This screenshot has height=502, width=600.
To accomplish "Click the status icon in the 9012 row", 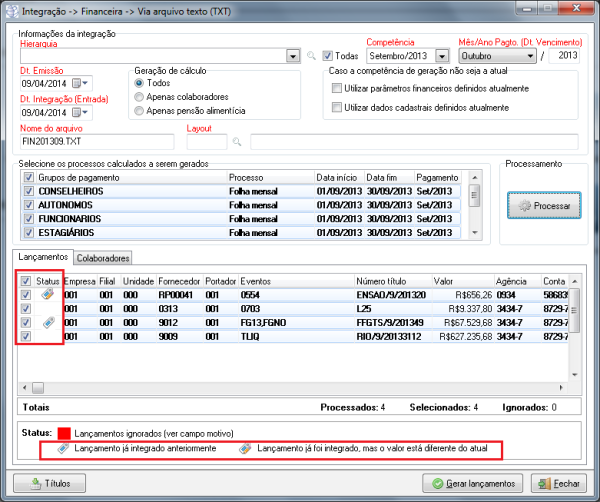I will (47, 323).
